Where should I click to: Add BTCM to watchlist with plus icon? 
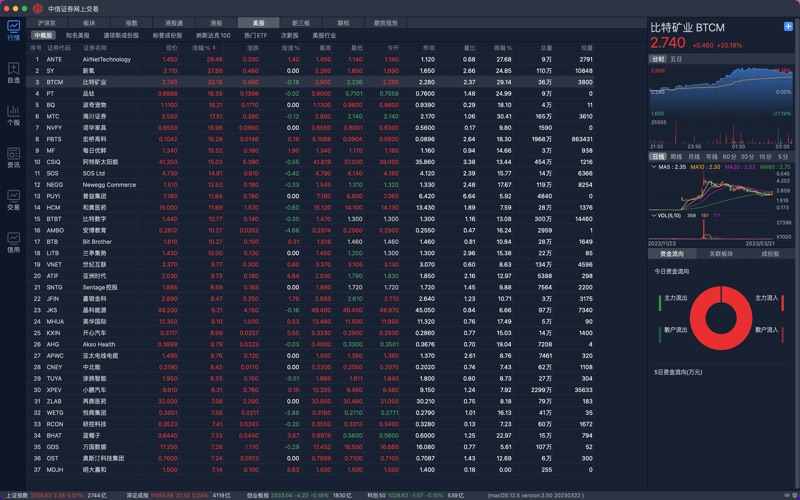[788, 27]
